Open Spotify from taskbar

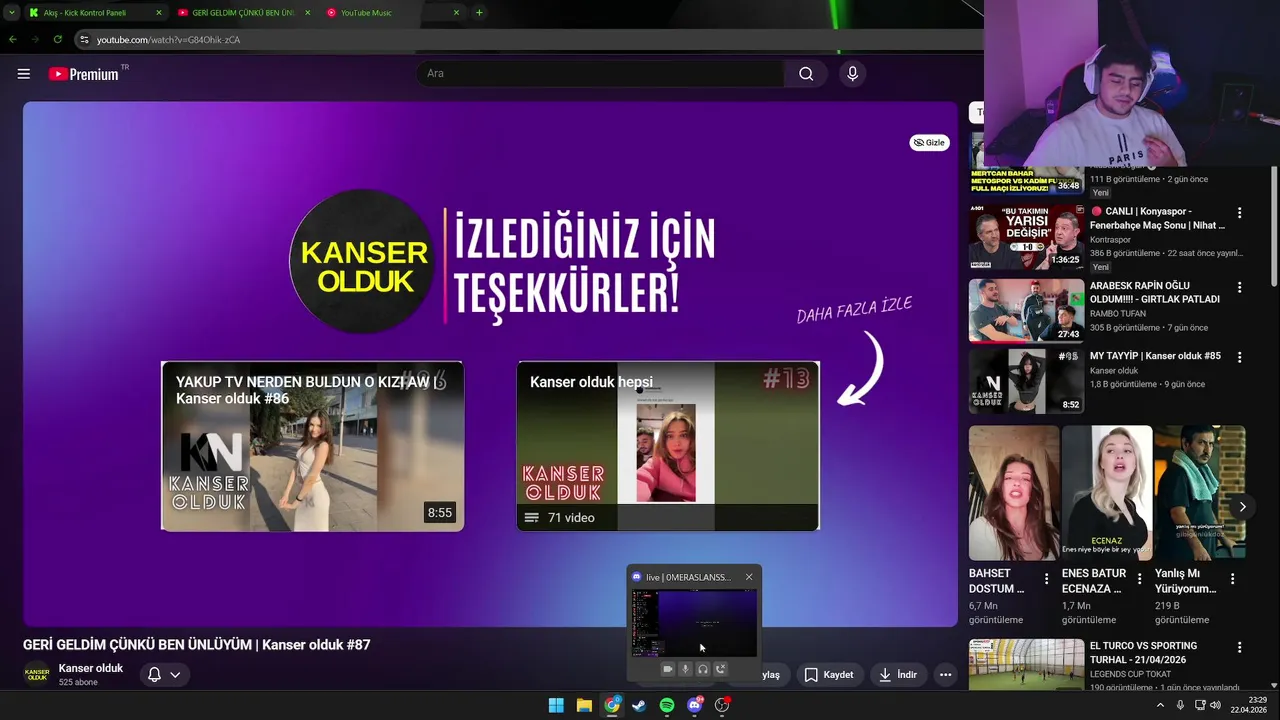pyautogui.click(x=667, y=705)
